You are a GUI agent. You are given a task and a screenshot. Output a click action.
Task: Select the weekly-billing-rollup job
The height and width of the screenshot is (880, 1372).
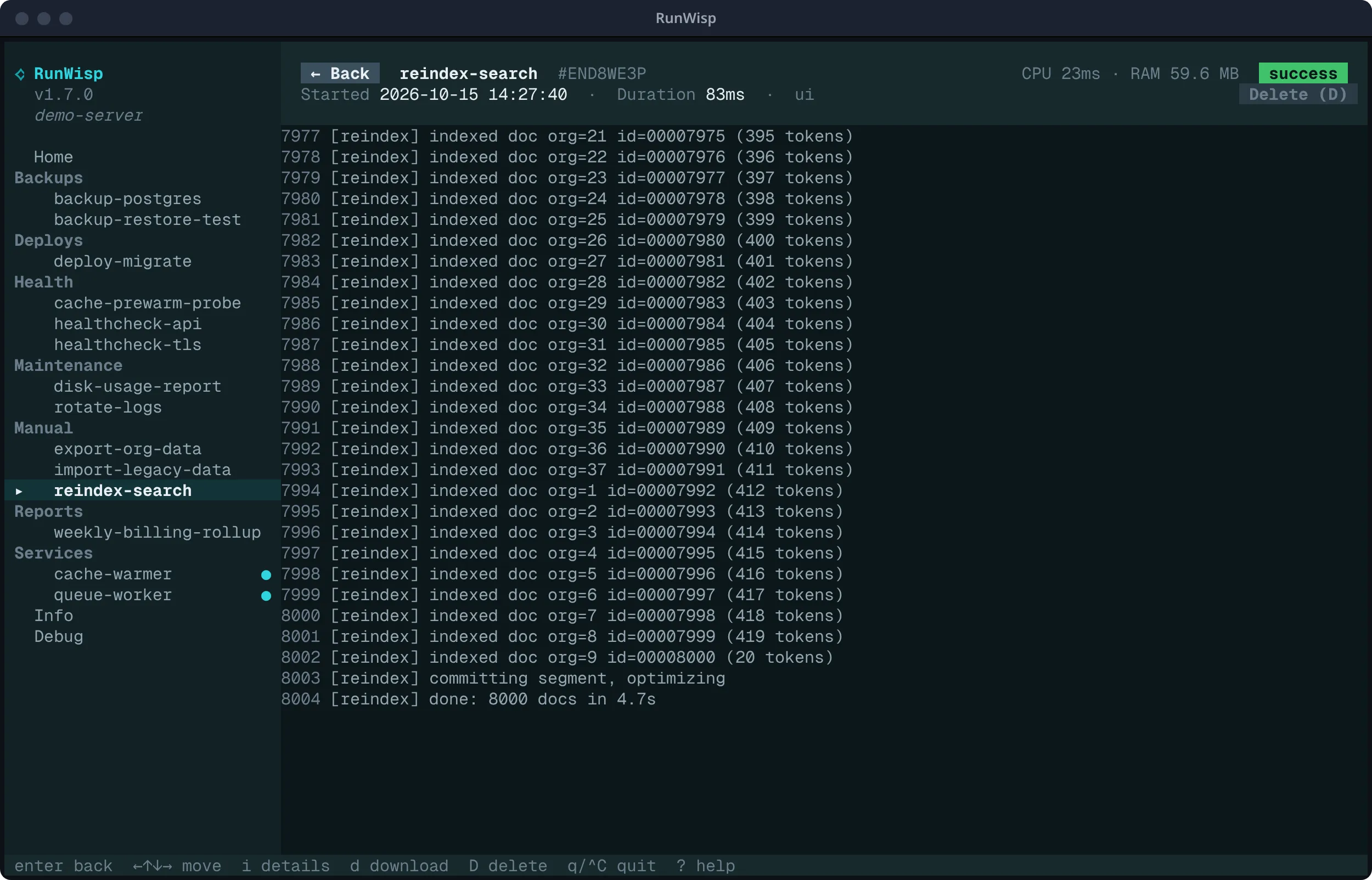point(157,533)
